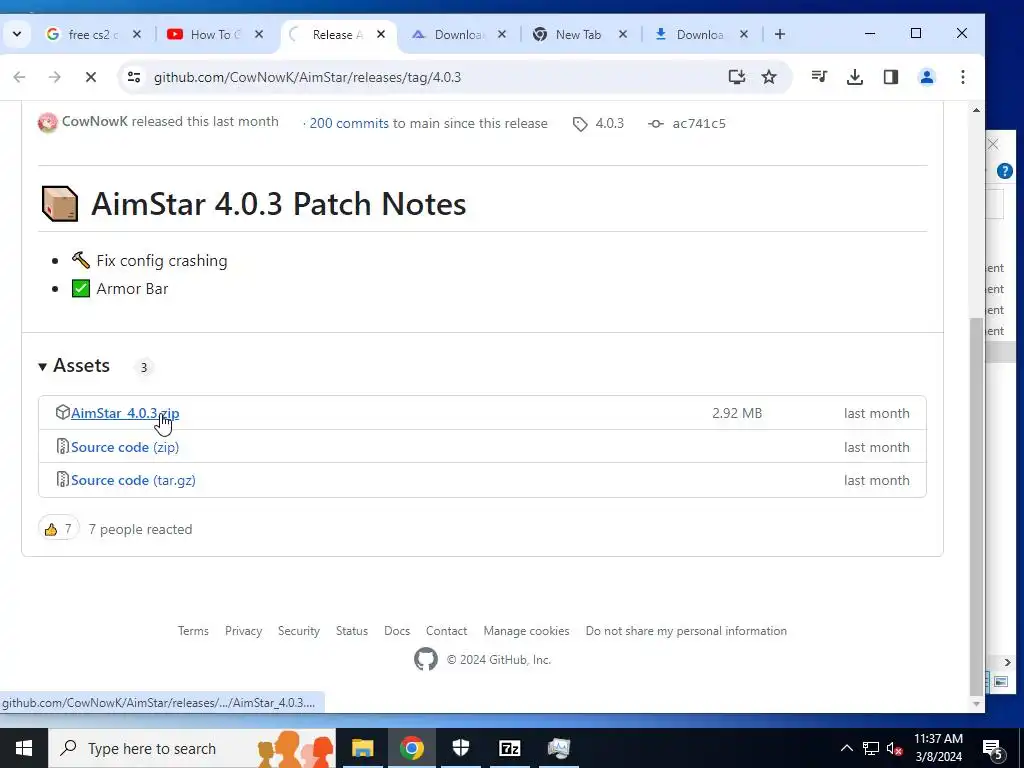Go forward in browser history

tap(55, 77)
